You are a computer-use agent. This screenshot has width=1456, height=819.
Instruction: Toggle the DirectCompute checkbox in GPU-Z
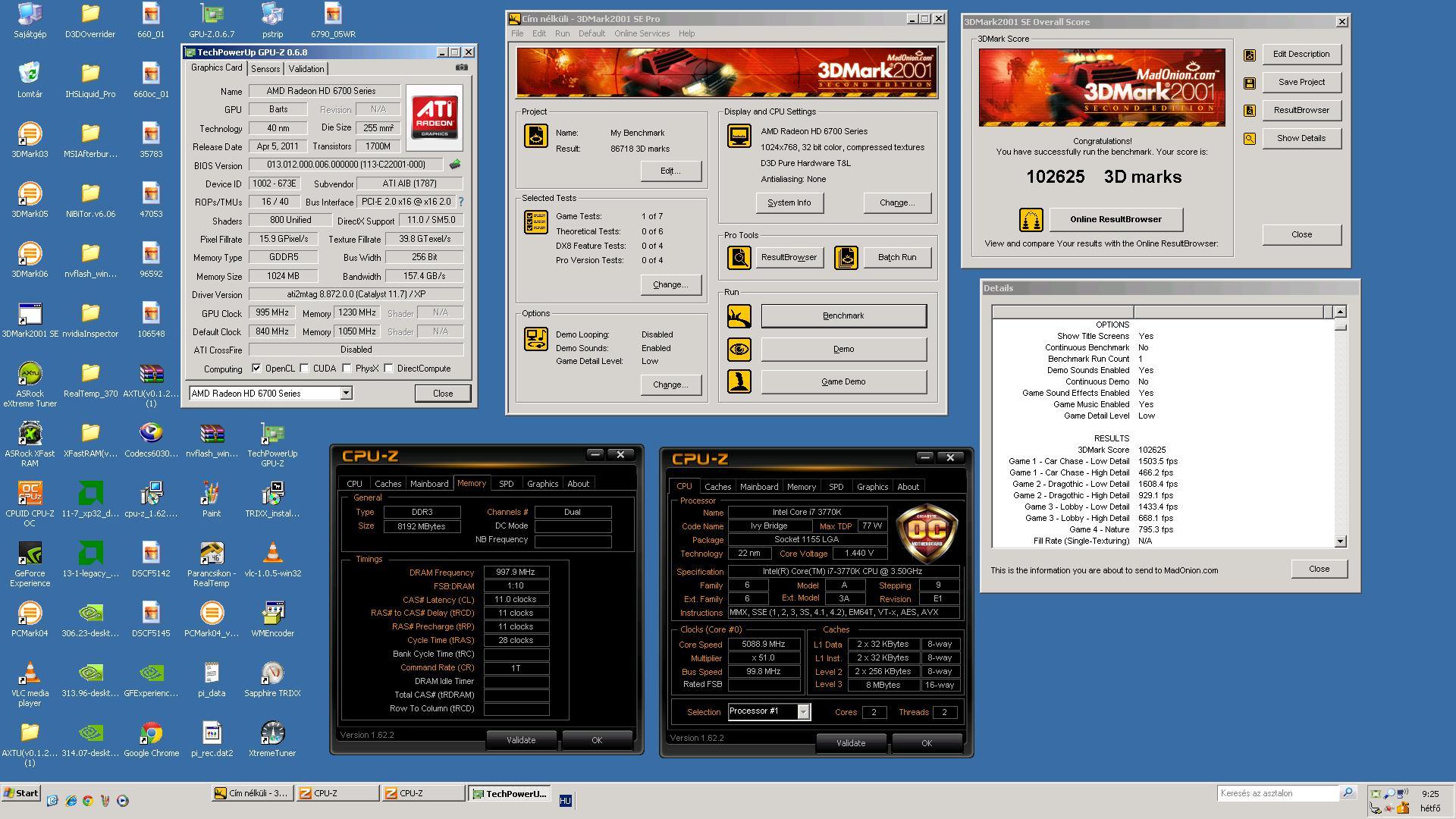(388, 369)
